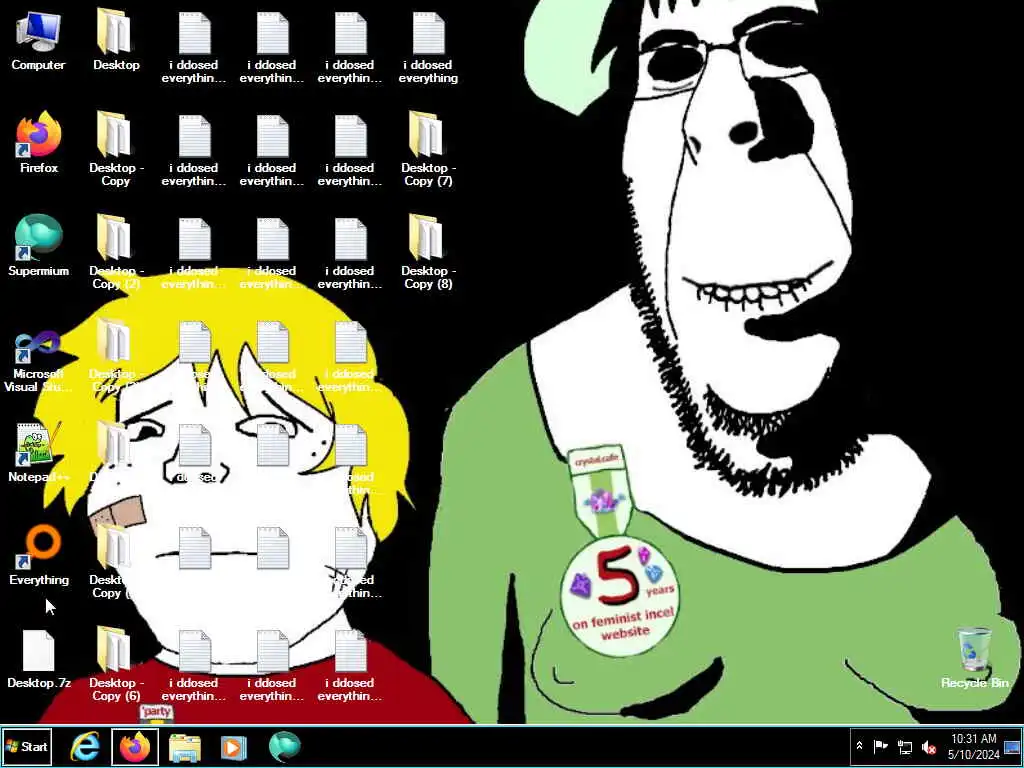Click the Show Desktop button

click(x=1013, y=746)
